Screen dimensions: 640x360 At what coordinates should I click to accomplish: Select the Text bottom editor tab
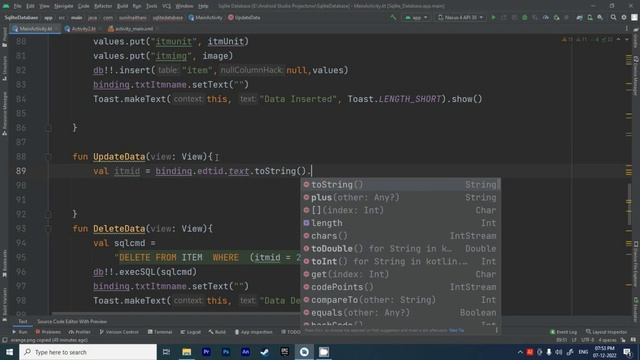[x=22, y=322]
